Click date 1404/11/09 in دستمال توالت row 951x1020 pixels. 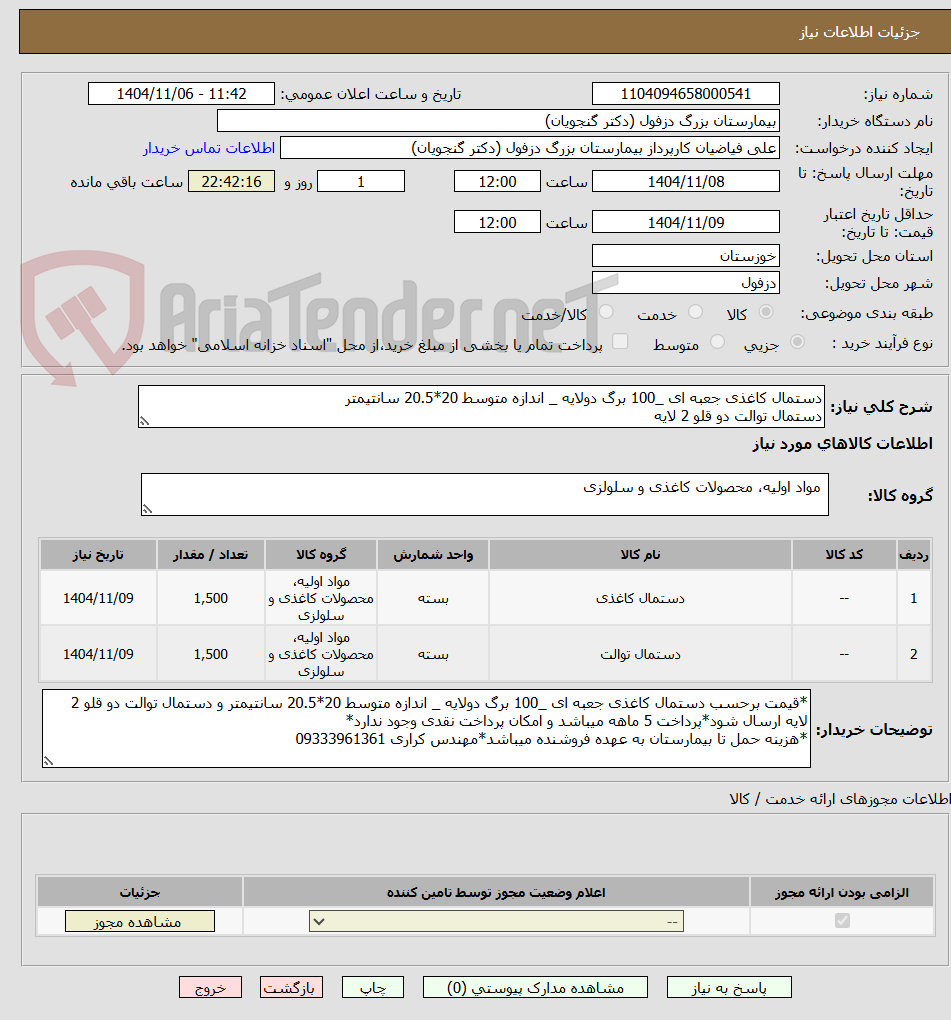coord(98,654)
